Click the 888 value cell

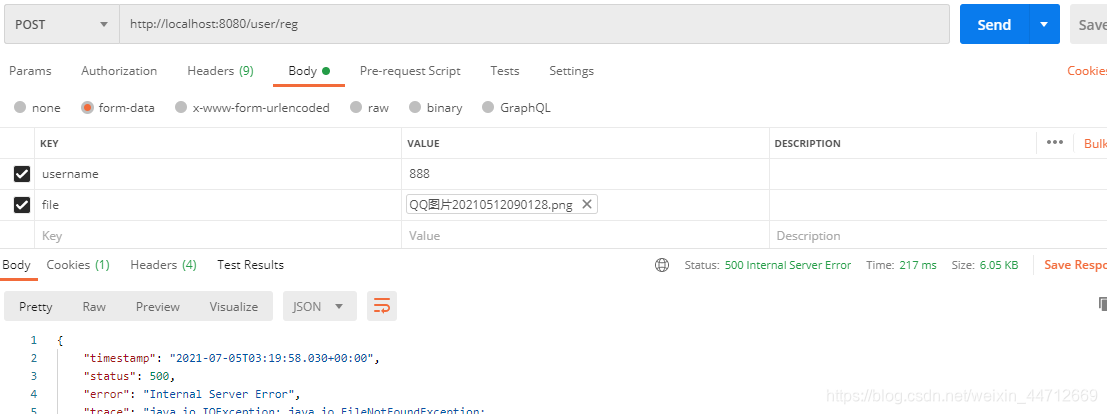pos(585,174)
